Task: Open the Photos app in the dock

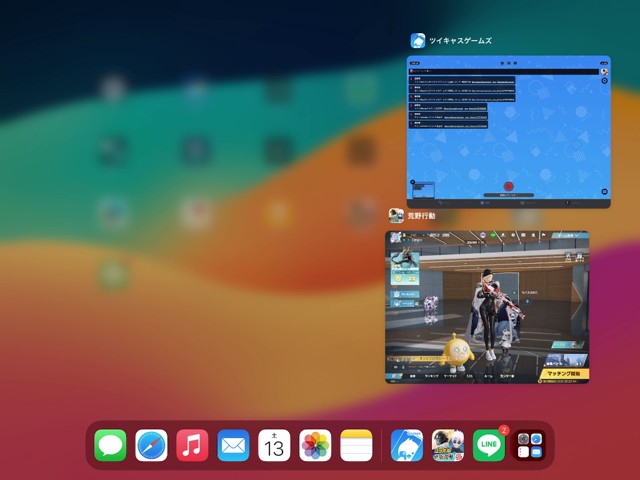Action: click(315, 445)
